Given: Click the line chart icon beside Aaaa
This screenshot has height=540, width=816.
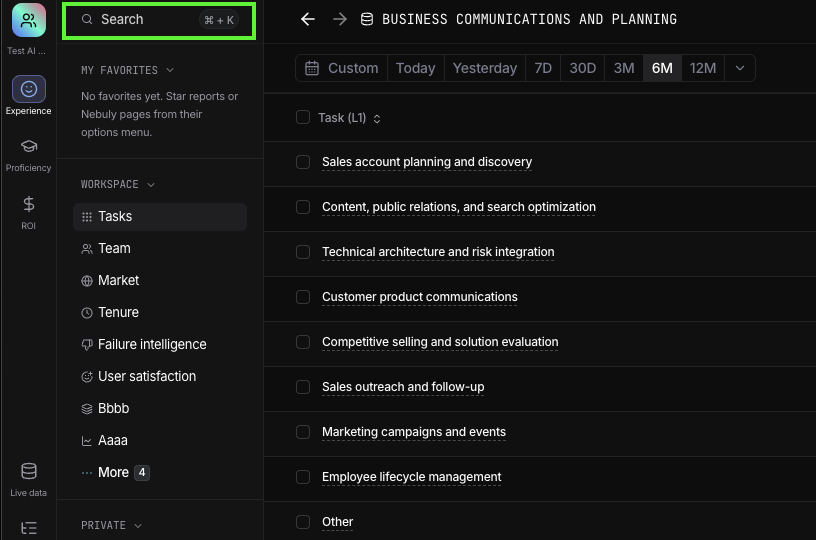Looking at the screenshot, I should pyautogui.click(x=87, y=441).
